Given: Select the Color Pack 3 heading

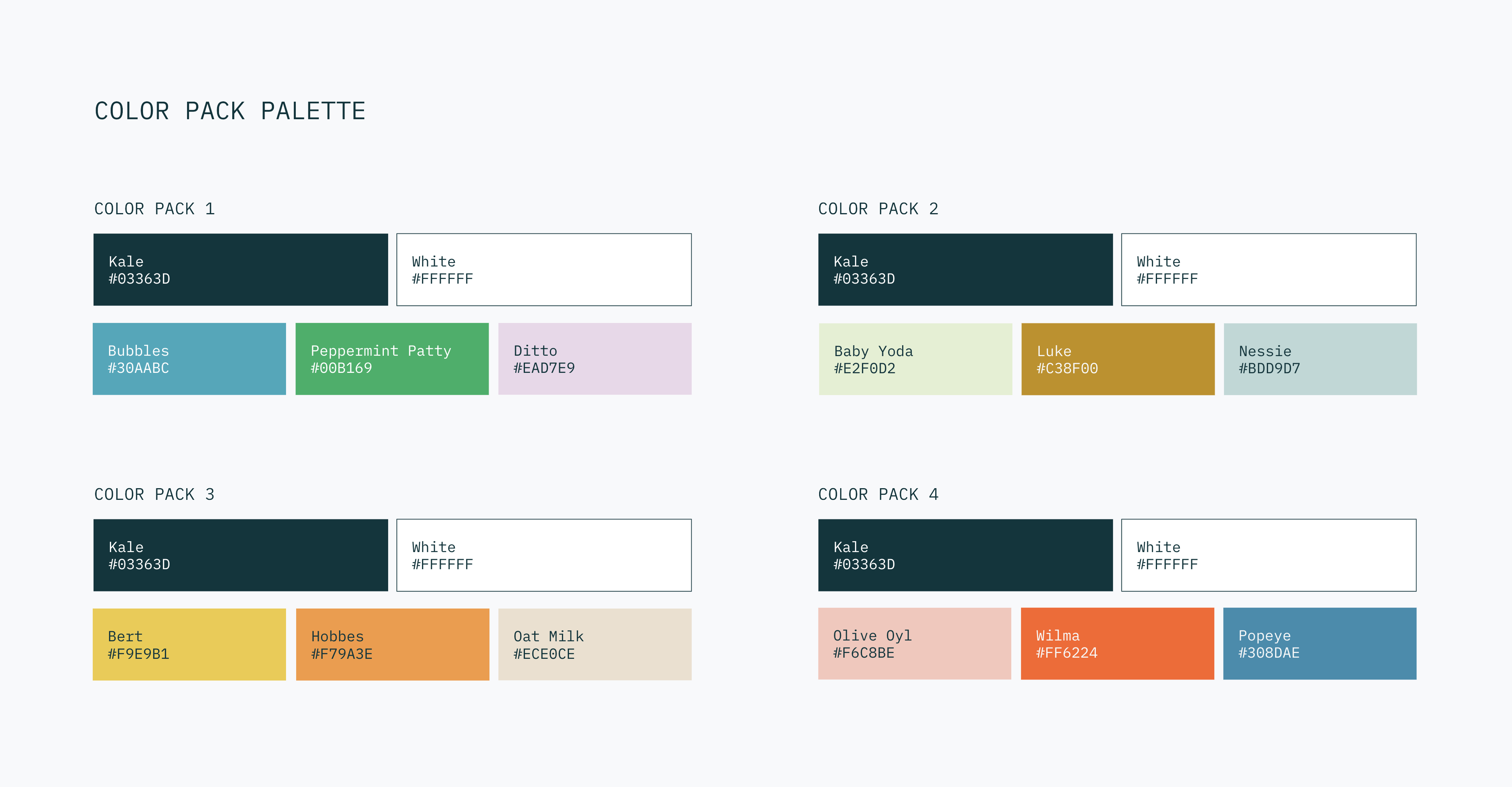Looking at the screenshot, I should (x=154, y=494).
